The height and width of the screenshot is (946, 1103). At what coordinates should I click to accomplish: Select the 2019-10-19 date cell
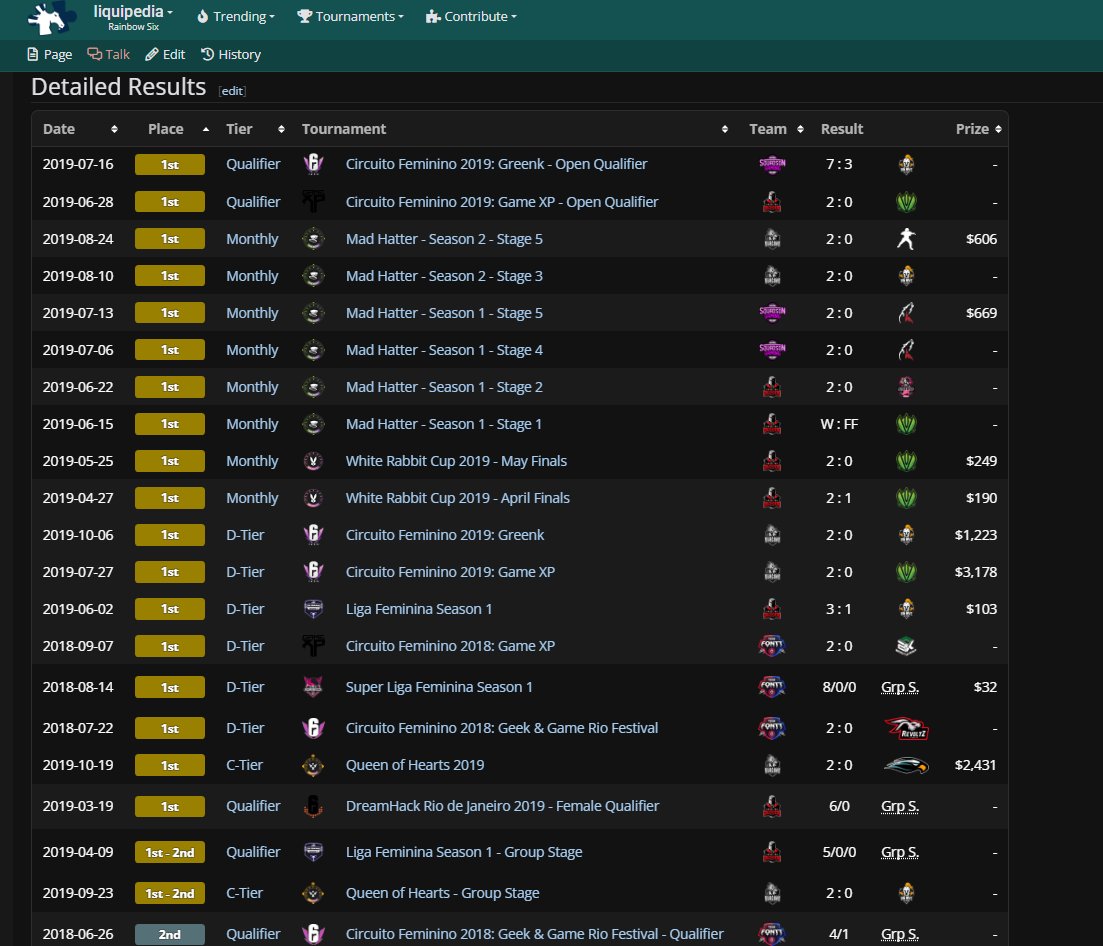tap(77, 765)
